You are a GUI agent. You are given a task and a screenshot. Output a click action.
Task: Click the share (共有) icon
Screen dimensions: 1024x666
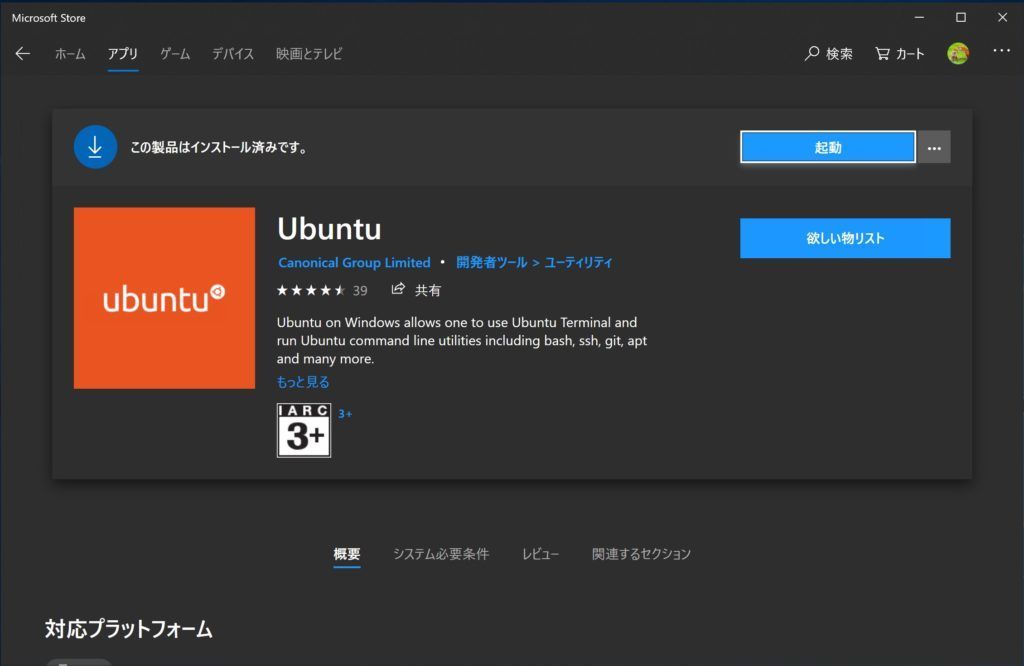tap(398, 289)
